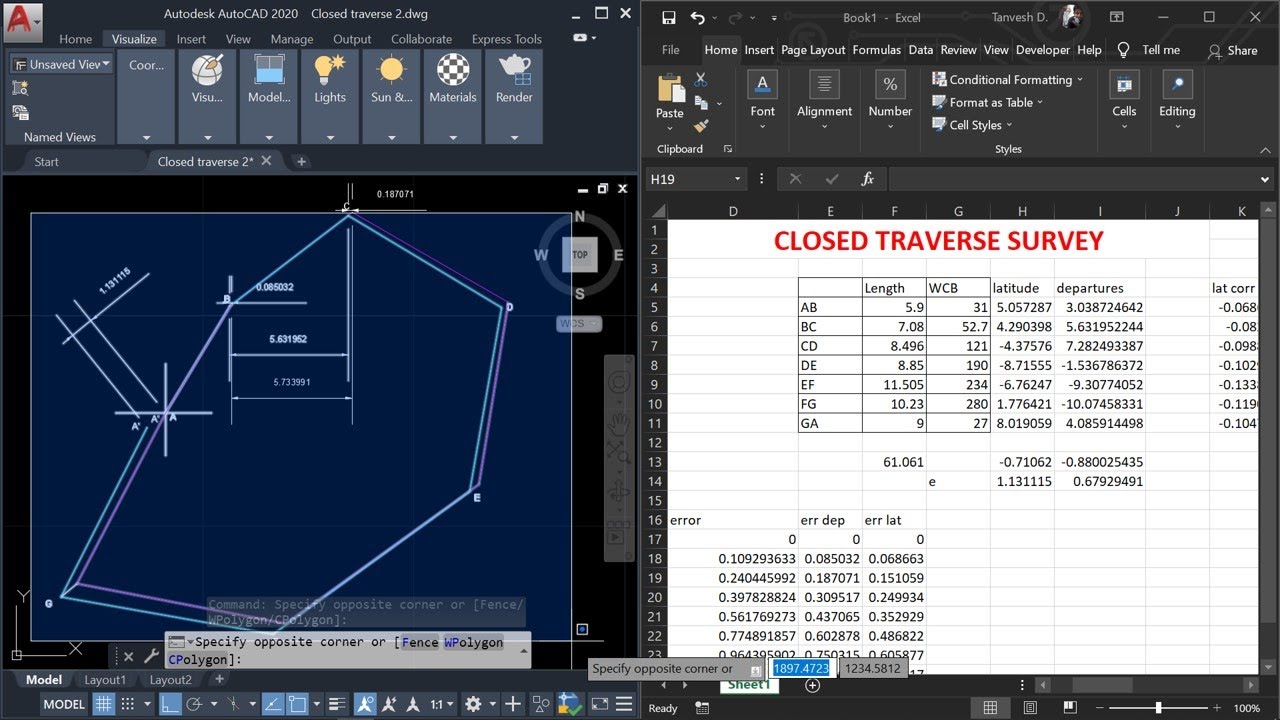Screen dimensions: 1280x720
Task: Click the Excel Undo arrow
Action: point(697,18)
